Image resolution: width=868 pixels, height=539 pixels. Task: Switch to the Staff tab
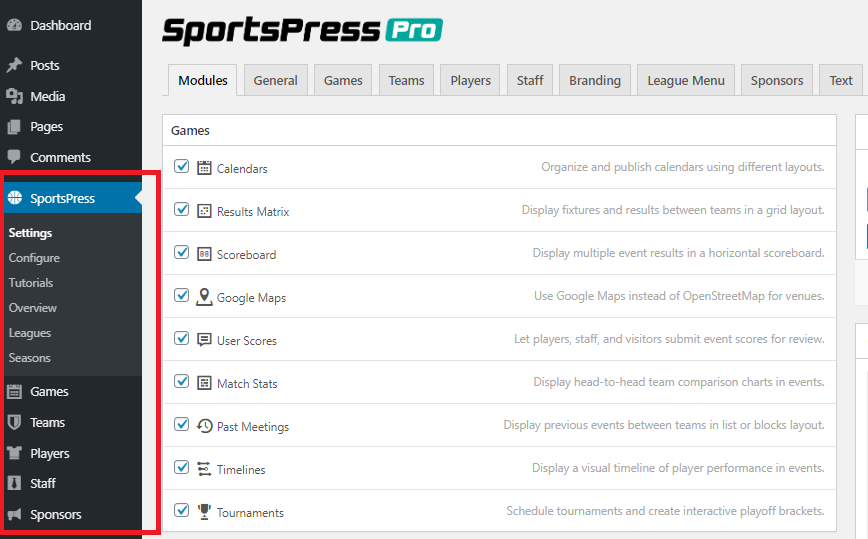530,80
